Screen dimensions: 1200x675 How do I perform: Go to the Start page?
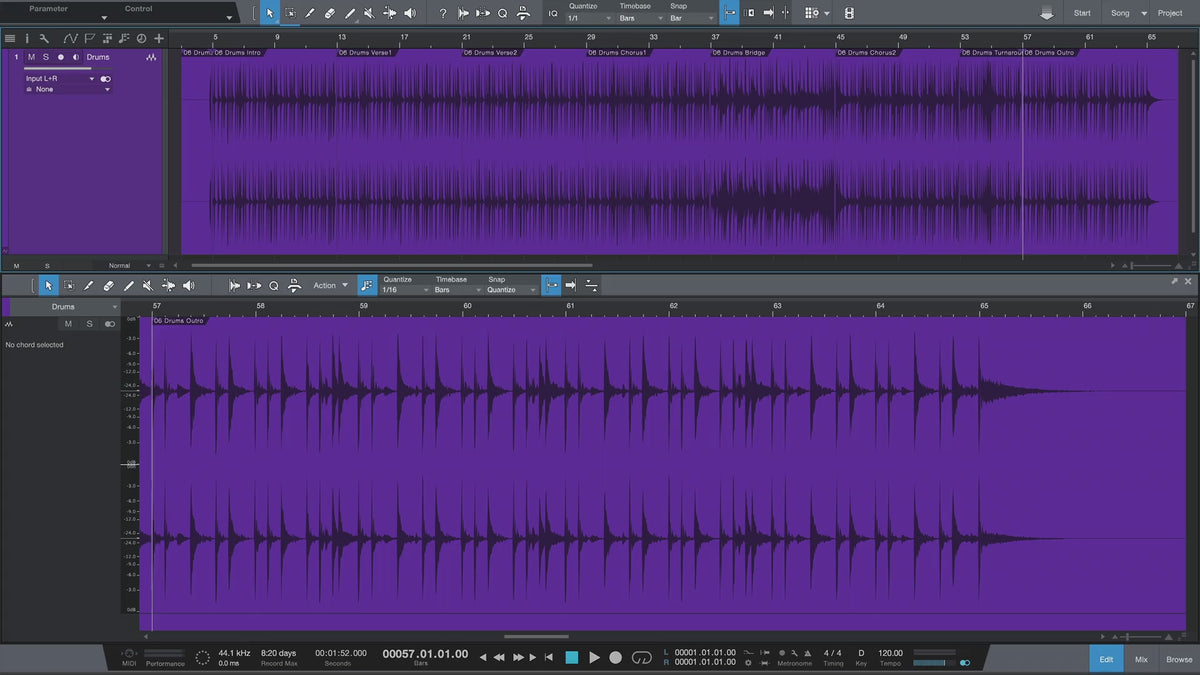(1082, 13)
